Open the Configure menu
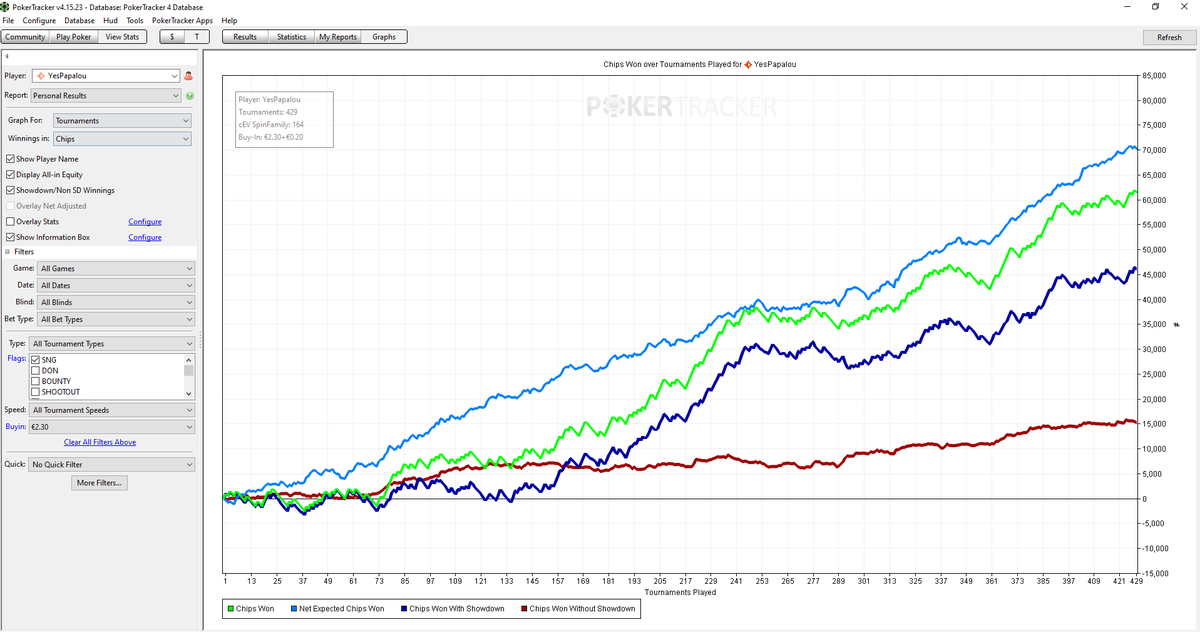The height and width of the screenshot is (632, 1200). (39, 20)
